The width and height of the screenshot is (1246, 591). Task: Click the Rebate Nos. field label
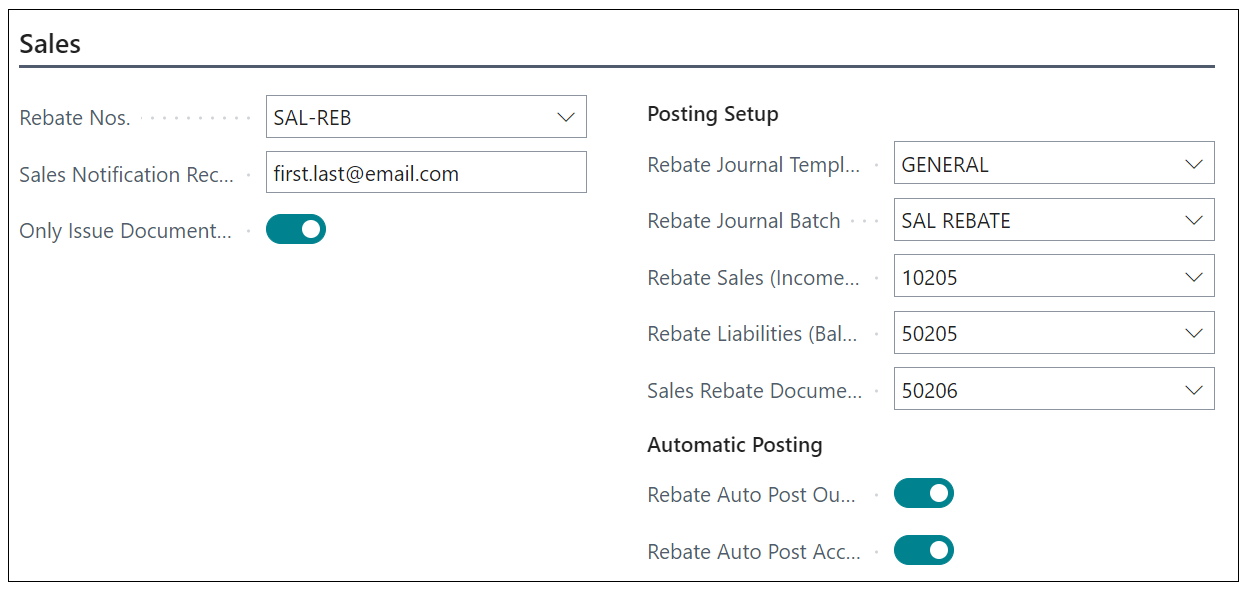tap(74, 117)
